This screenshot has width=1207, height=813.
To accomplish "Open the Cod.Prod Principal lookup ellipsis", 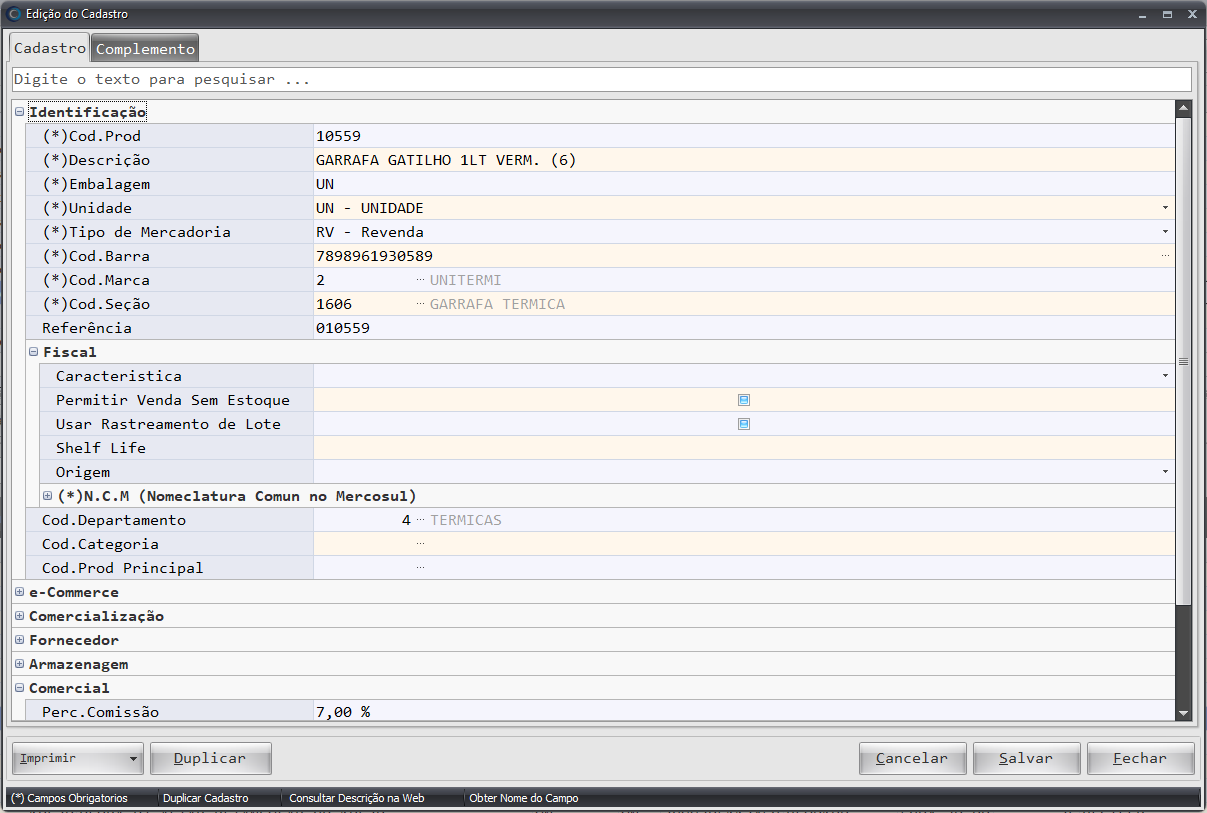I will (x=420, y=568).
